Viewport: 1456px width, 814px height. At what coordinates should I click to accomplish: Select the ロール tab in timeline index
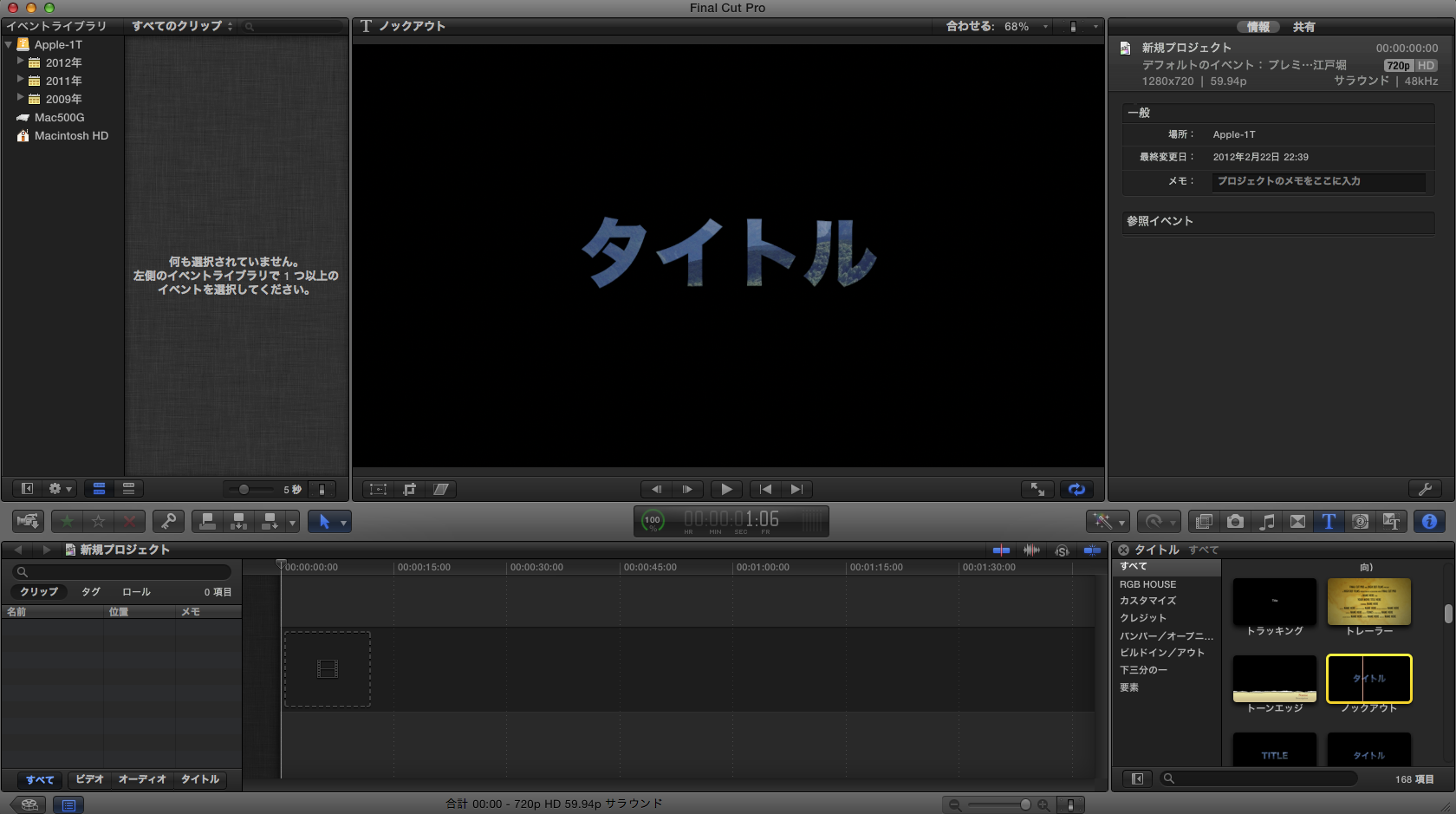136,591
